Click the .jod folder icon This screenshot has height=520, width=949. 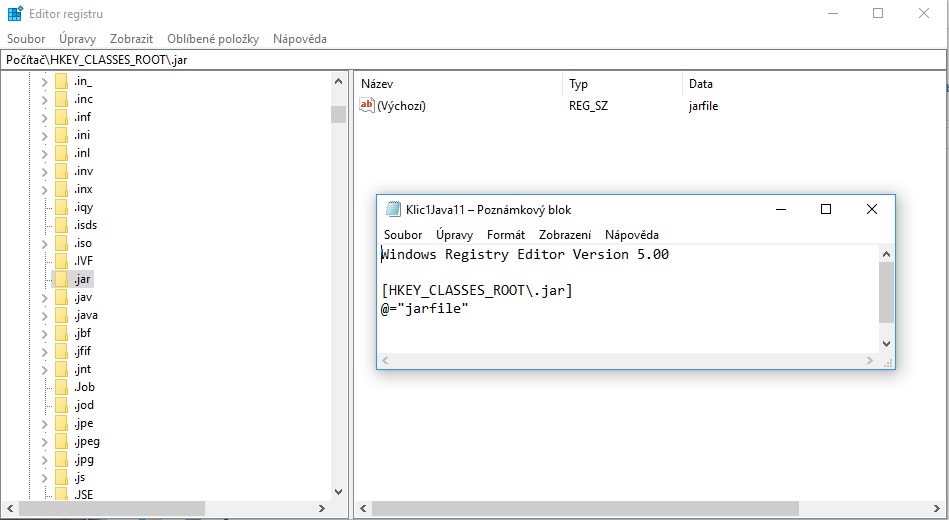(x=61, y=405)
